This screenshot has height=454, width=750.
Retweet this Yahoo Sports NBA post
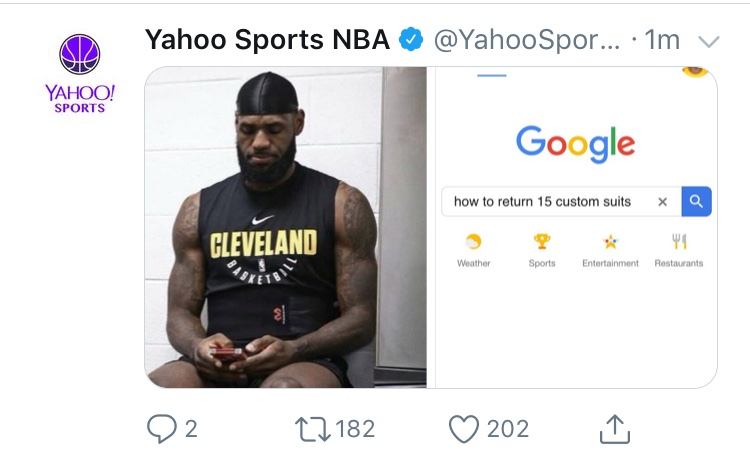point(312,429)
